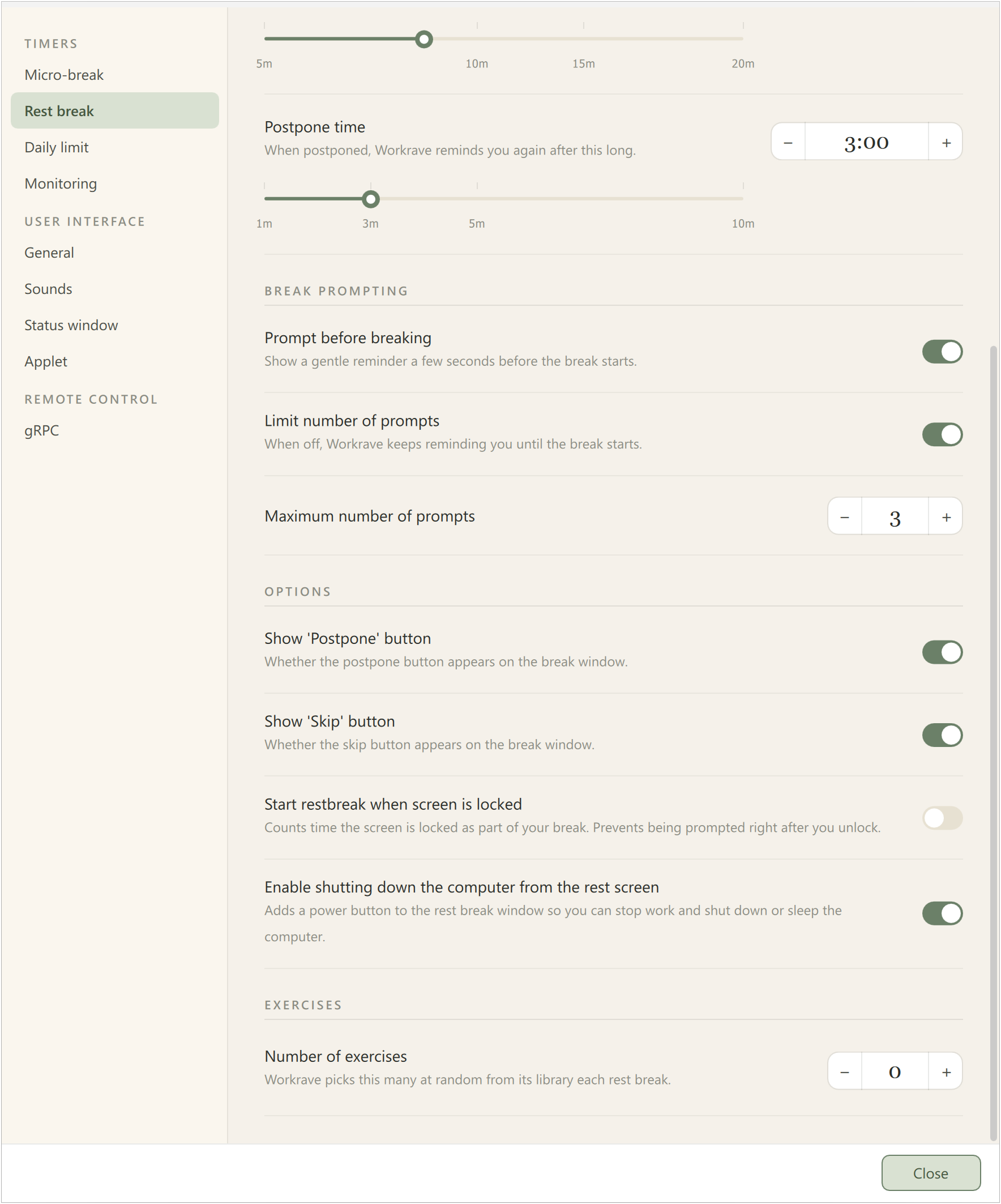Decrease maximum number of prompts

click(845, 516)
